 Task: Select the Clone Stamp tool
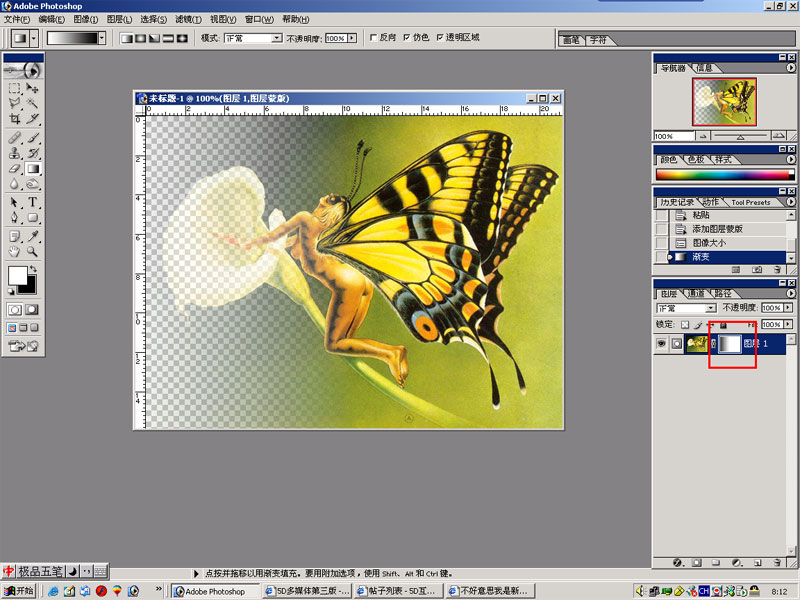pos(15,153)
